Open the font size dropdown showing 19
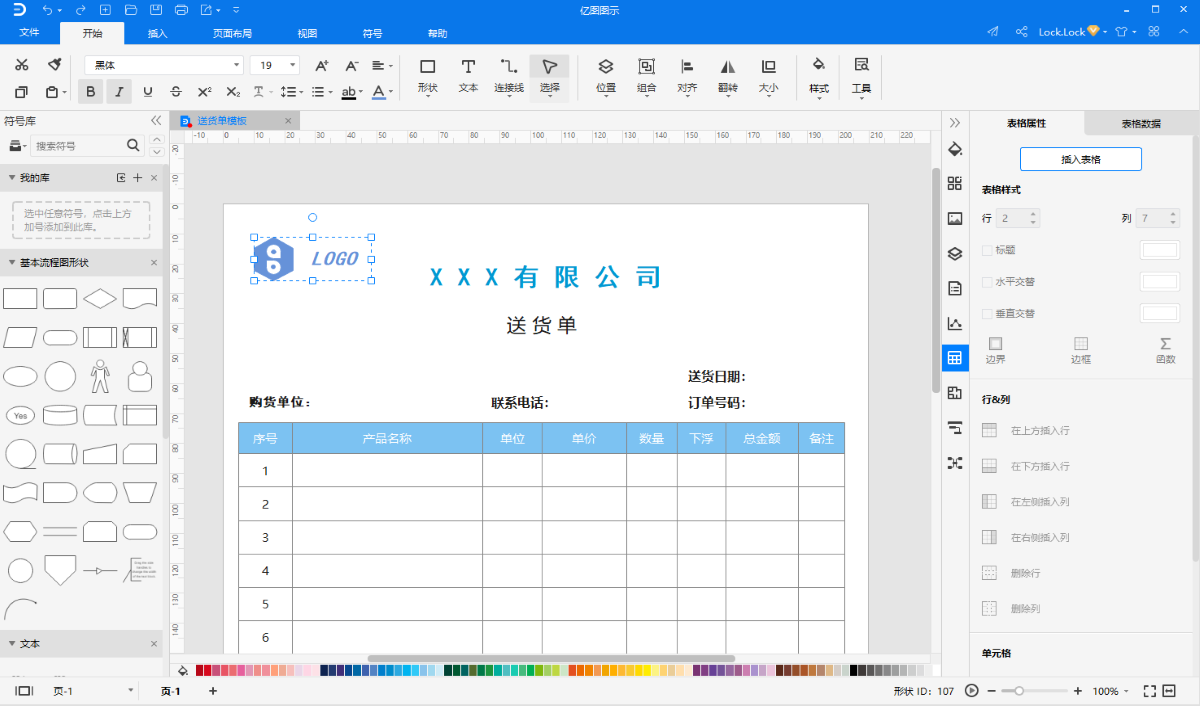Screen dimensions: 1200x706 pyautogui.click(x=274, y=65)
